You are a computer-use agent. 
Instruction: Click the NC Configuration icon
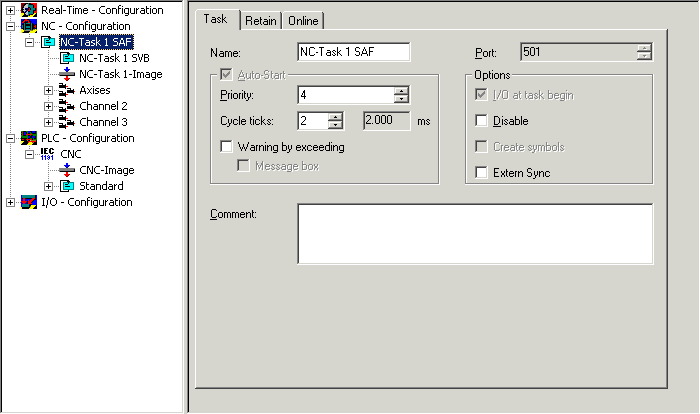(29, 26)
